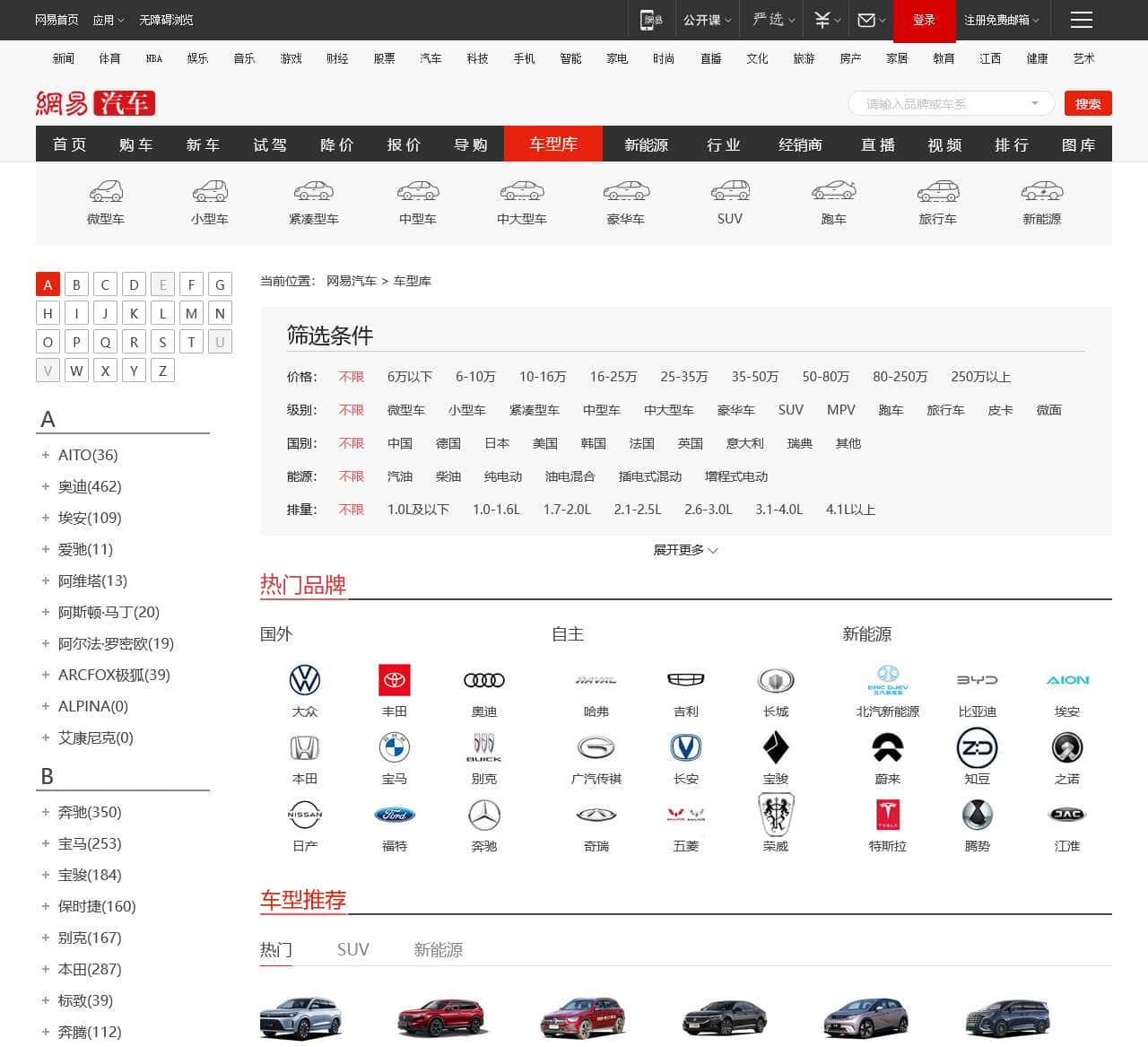Filter price by 250万以上
This screenshot has width=1148, height=1047.
[x=981, y=377]
